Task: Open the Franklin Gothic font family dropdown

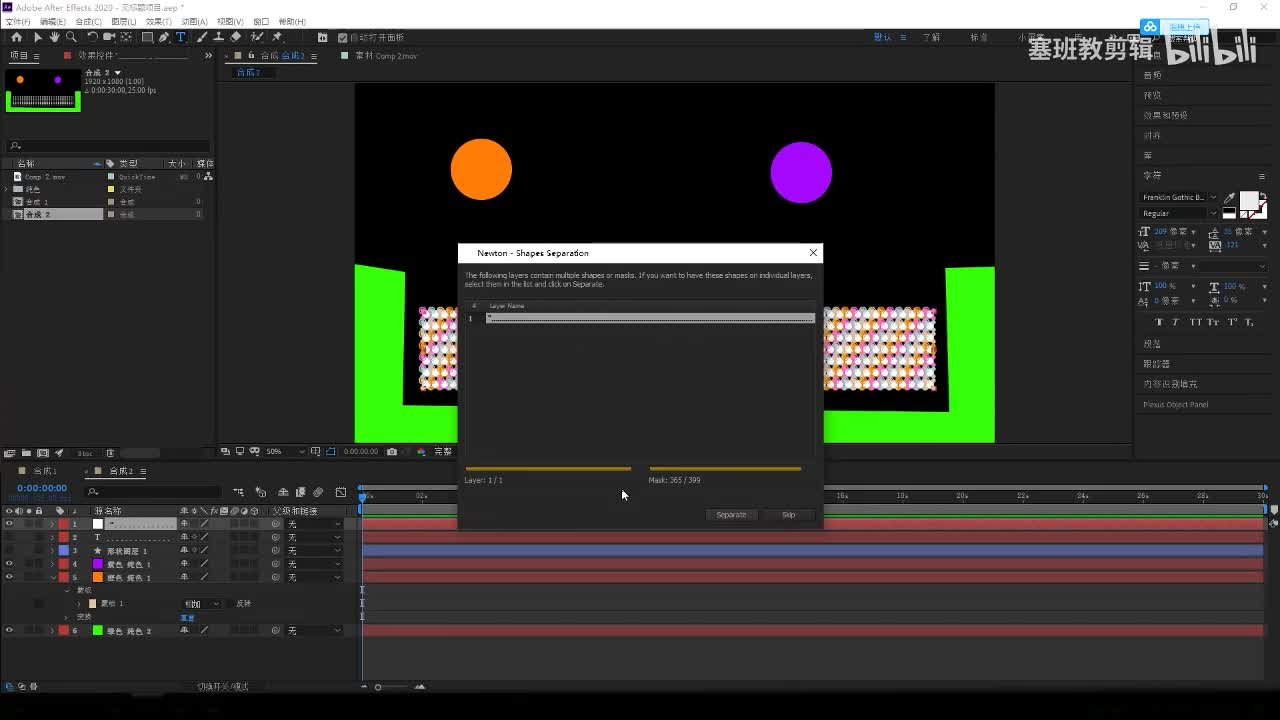Action: coord(1213,198)
